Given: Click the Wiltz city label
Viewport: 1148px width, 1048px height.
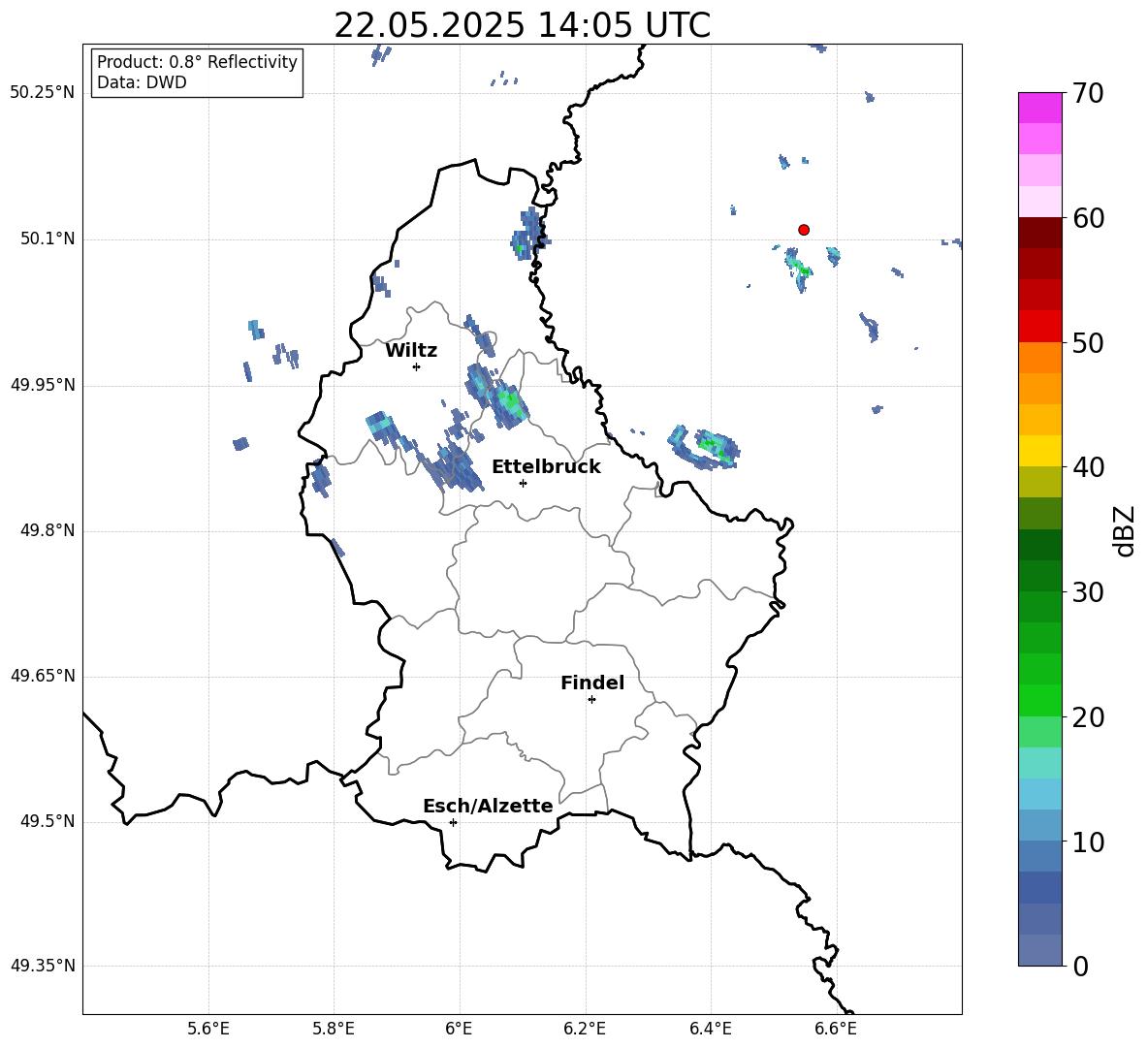Looking at the screenshot, I should [x=411, y=351].
